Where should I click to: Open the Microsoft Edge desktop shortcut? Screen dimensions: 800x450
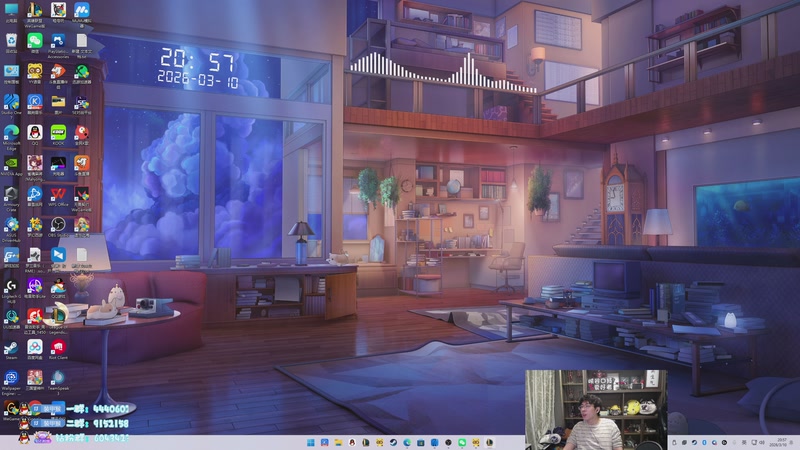[11, 137]
